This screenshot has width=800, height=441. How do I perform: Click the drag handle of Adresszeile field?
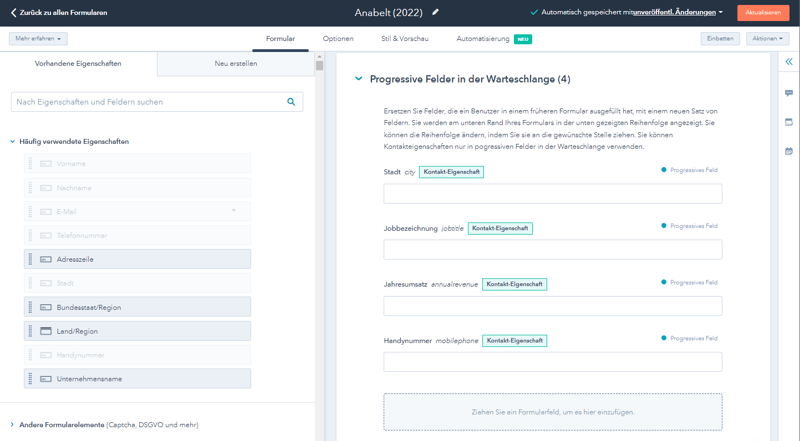pyautogui.click(x=31, y=259)
